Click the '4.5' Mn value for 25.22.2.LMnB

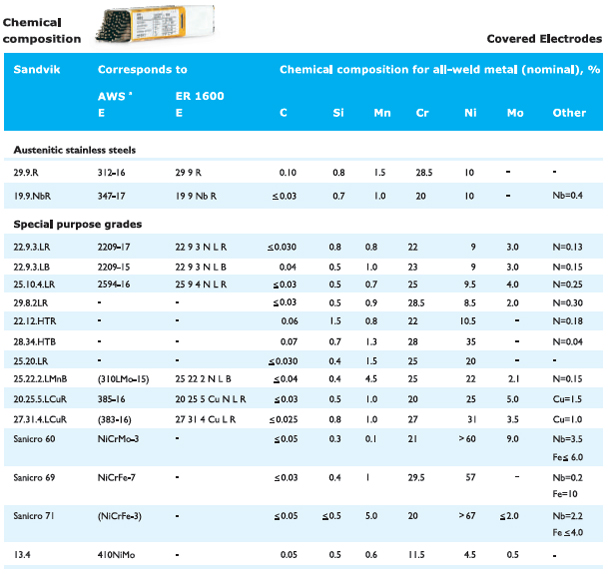(x=371, y=379)
